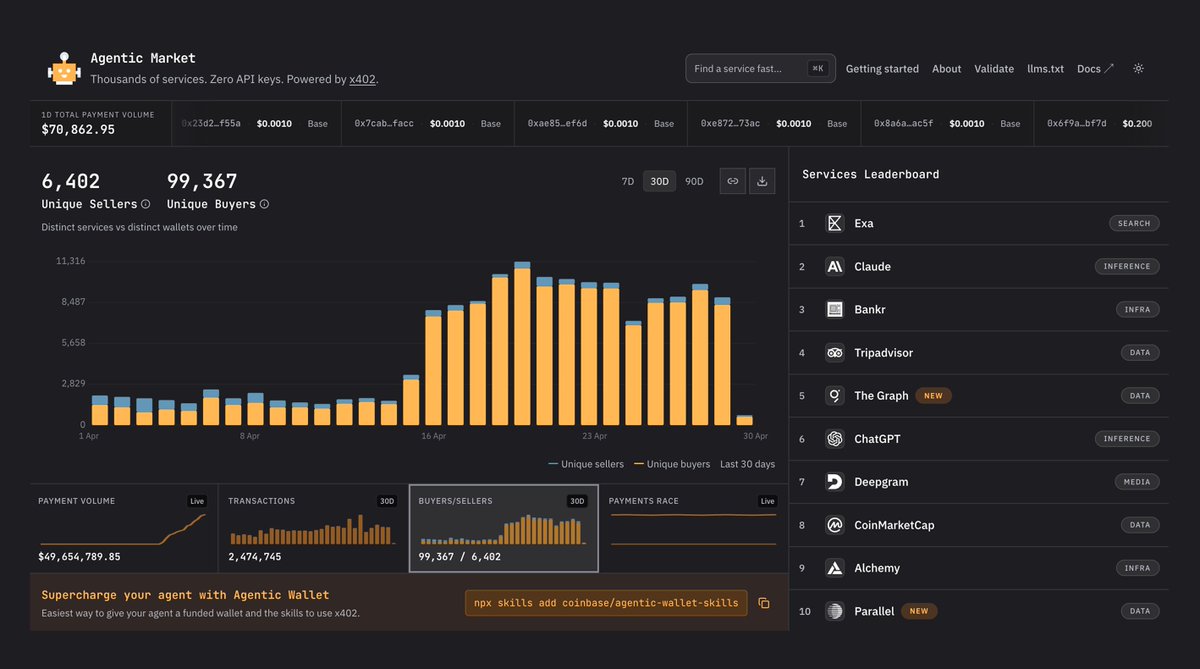Click the DATA tag on Tripadvisor row
The width and height of the screenshot is (1200, 669).
pyautogui.click(x=1140, y=352)
